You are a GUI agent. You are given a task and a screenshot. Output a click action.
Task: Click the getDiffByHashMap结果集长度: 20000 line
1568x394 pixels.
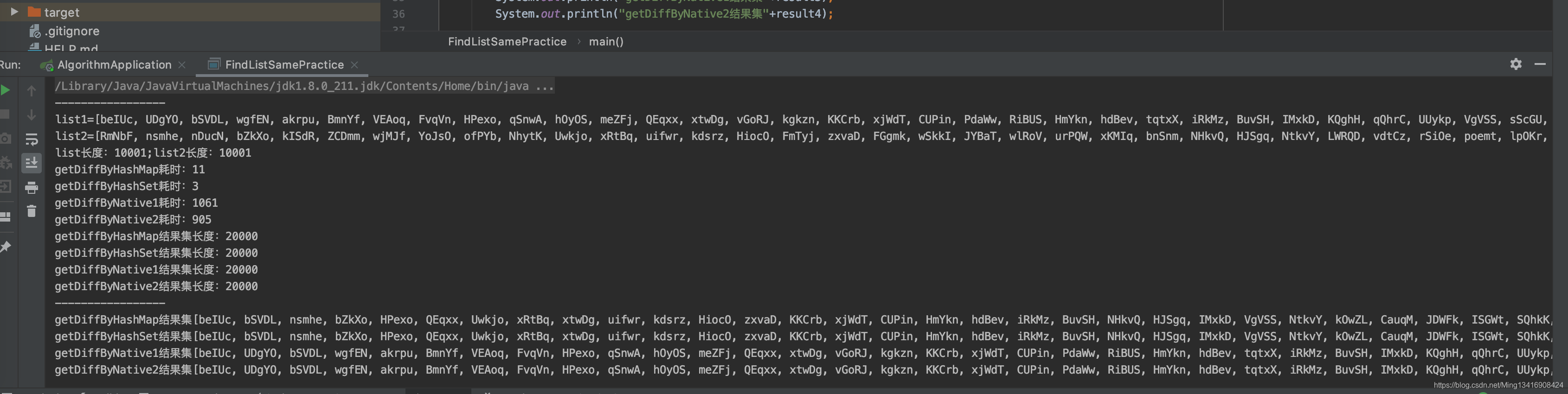point(156,236)
